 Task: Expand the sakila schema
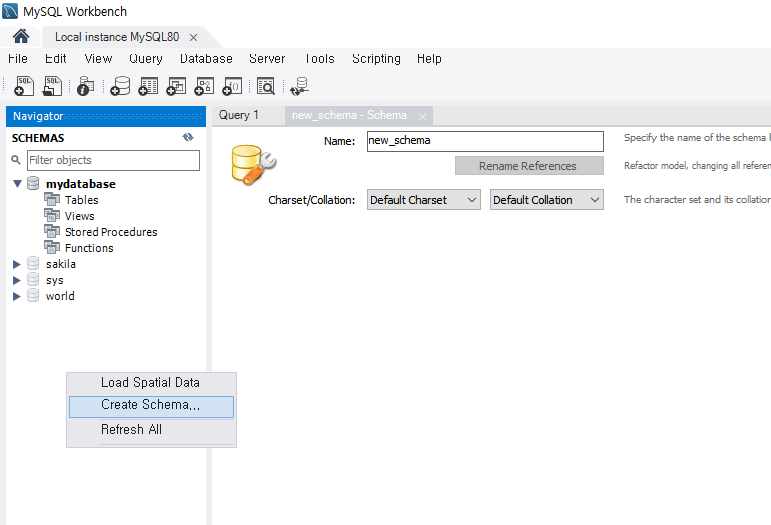17,264
